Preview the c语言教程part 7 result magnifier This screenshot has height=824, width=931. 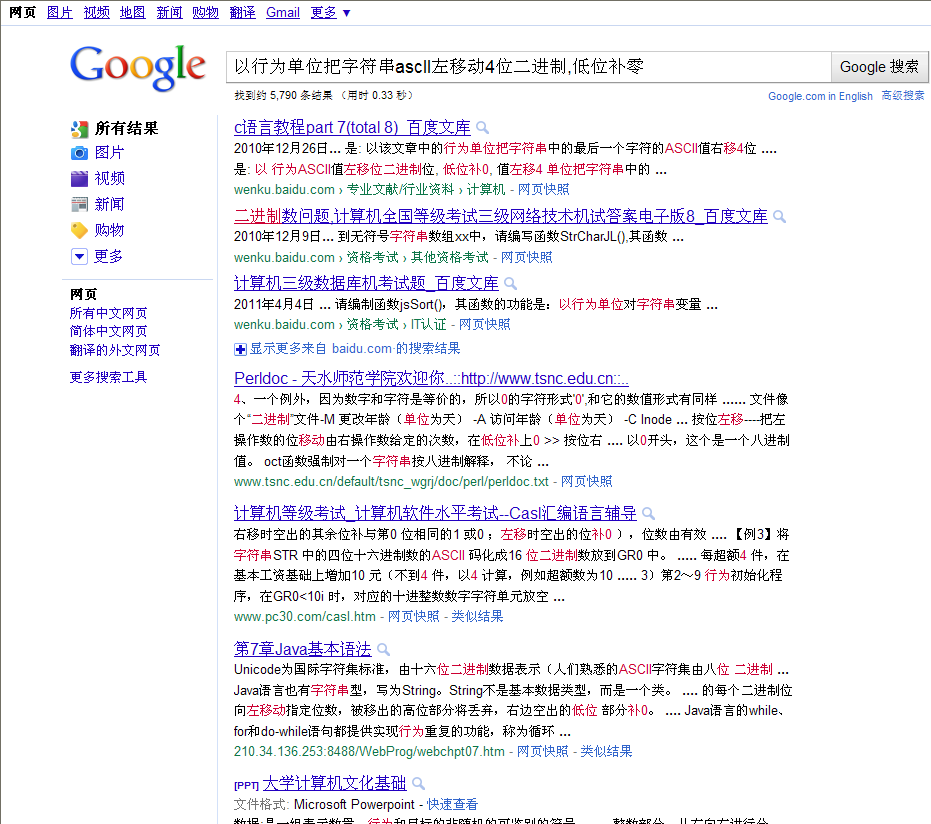click(483, 128)
